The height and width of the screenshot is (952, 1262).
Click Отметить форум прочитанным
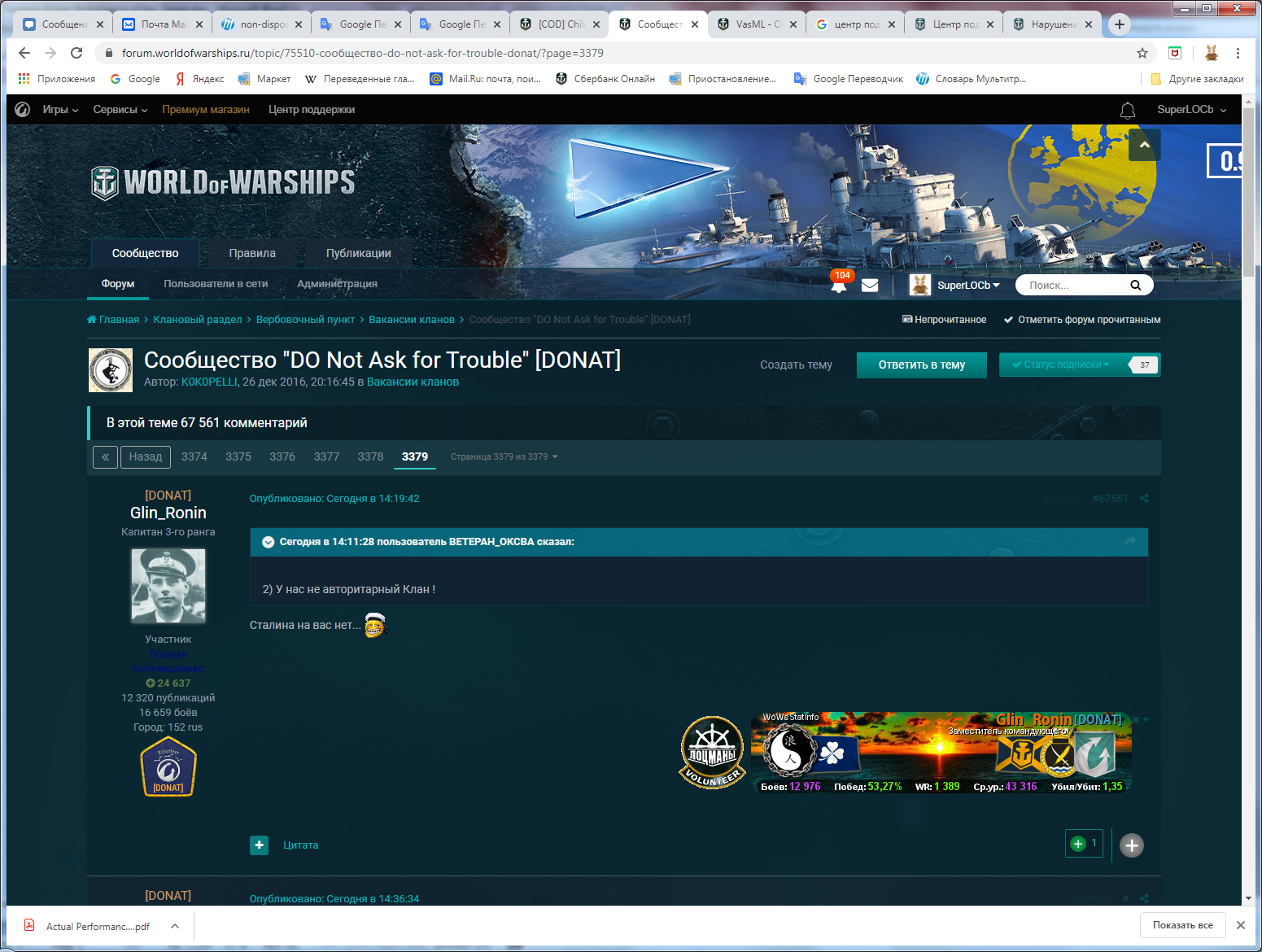click(x=1082, y=320)
